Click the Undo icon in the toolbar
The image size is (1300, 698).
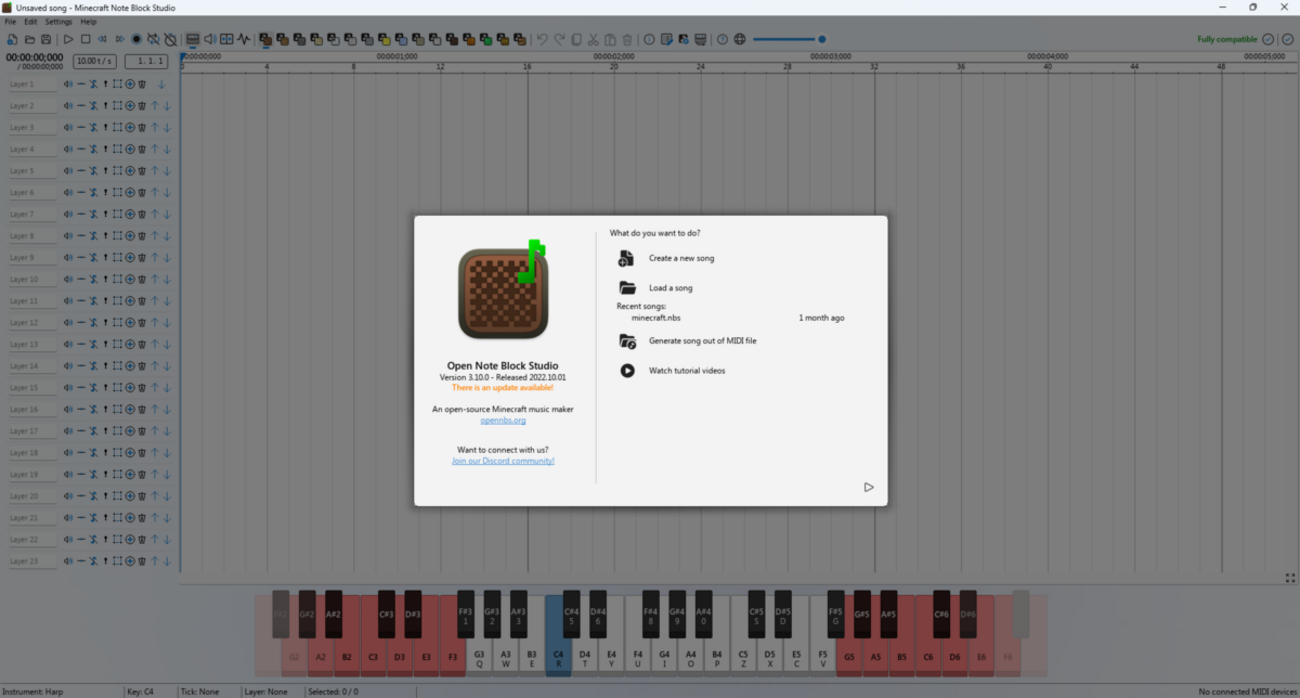click(542, 39)
